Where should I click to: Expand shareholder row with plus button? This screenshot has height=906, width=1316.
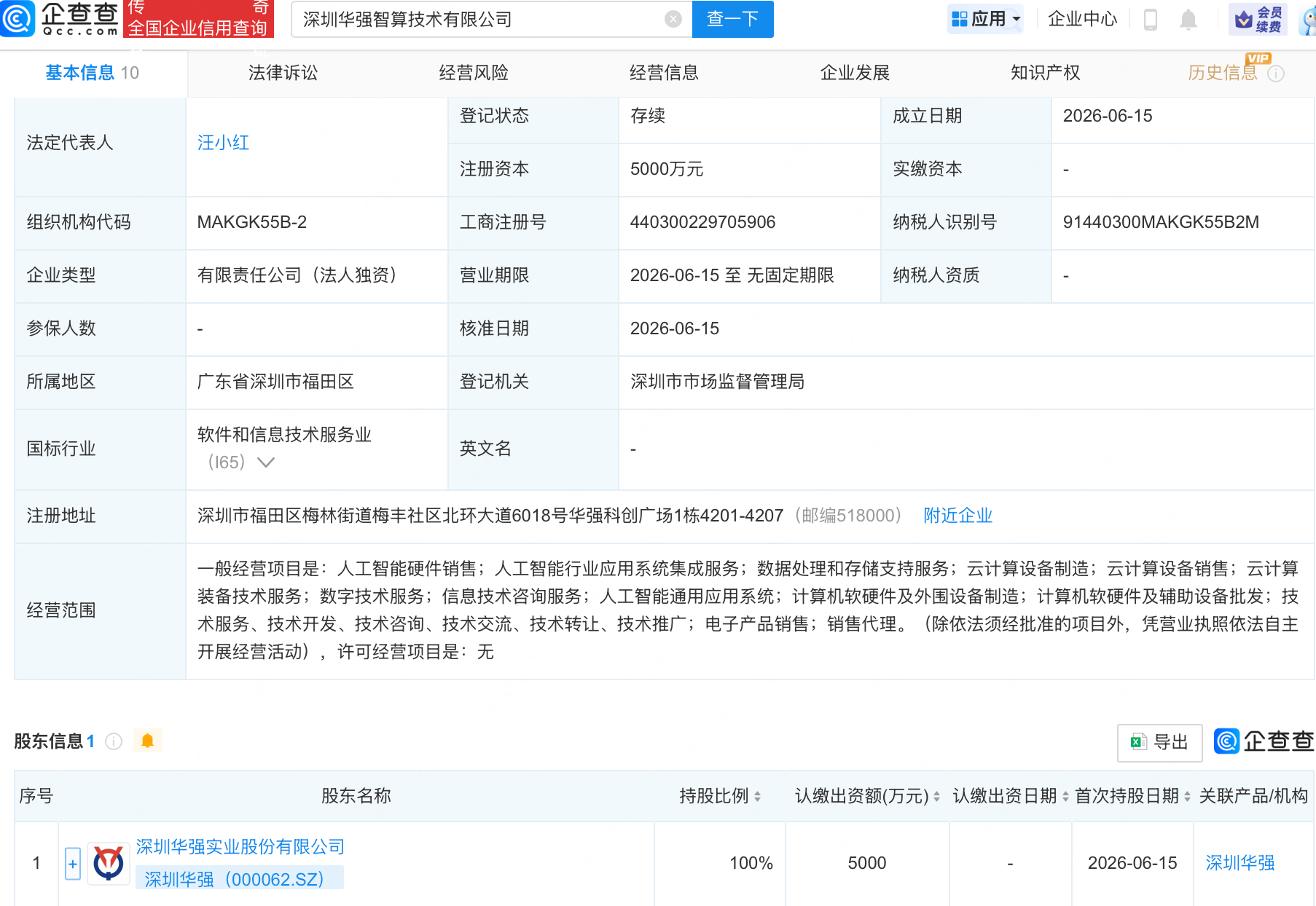click(x=73, y=864)
